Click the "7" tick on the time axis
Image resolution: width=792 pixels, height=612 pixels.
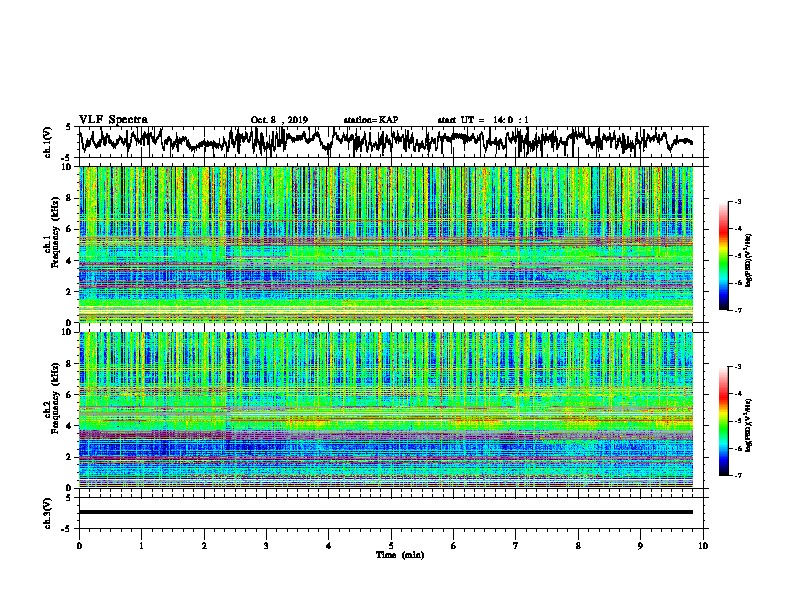pos(516,546)
